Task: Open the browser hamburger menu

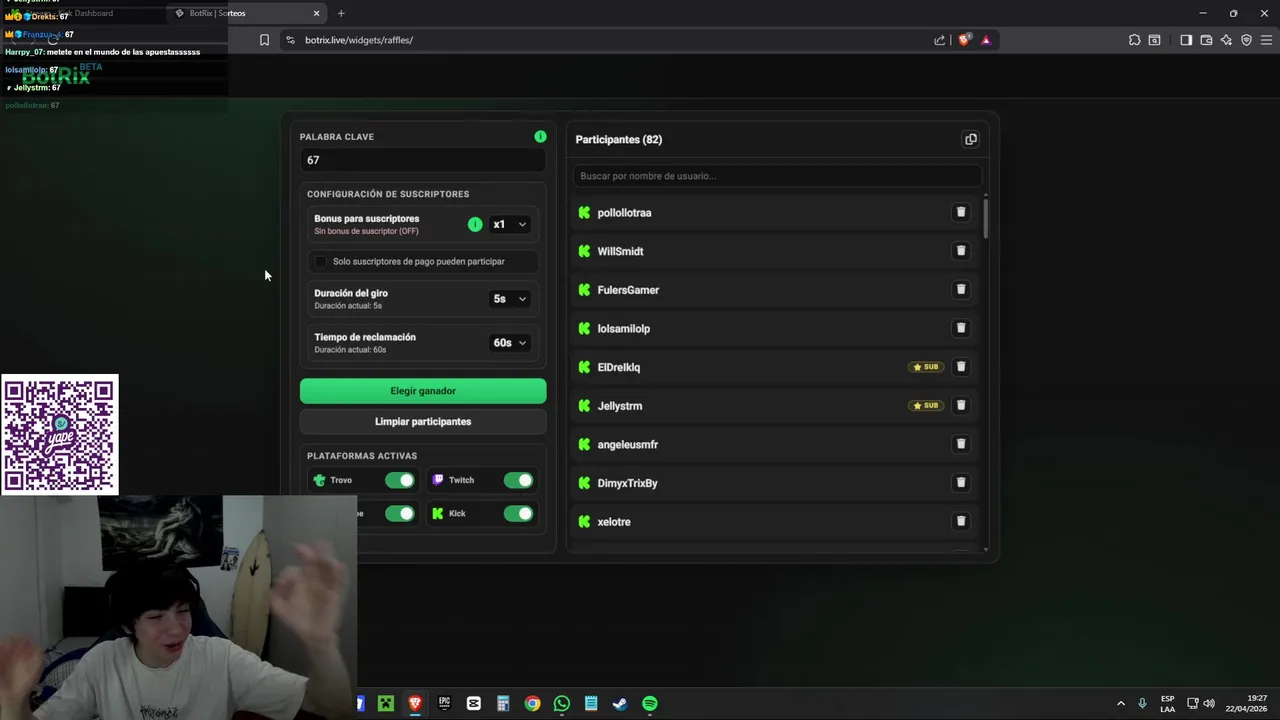Action: point(1266,40)
